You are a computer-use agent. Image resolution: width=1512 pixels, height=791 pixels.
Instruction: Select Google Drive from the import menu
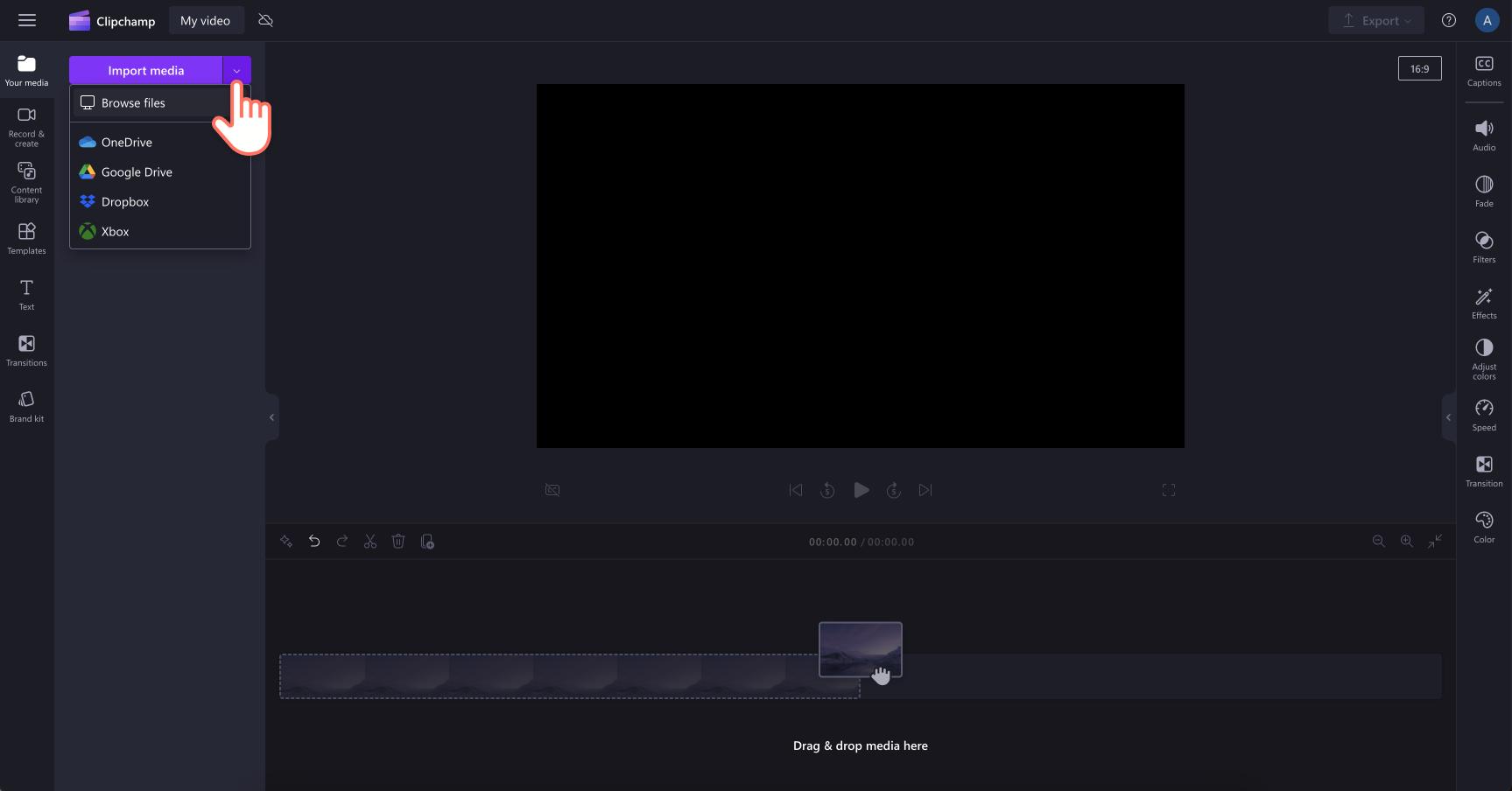click(x=137, y=171)
